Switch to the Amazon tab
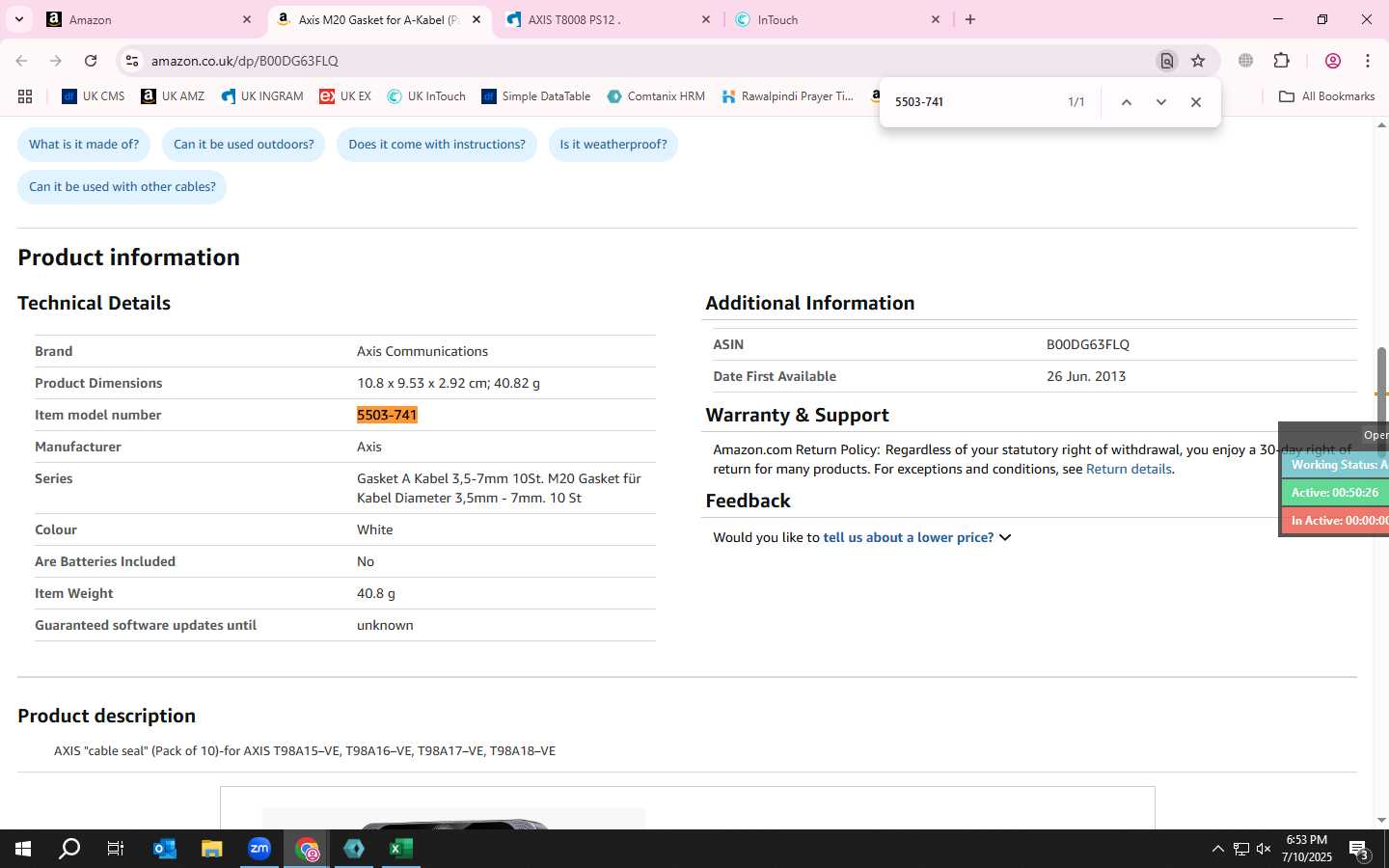The image size is (1389, 868). click(150, 19)
